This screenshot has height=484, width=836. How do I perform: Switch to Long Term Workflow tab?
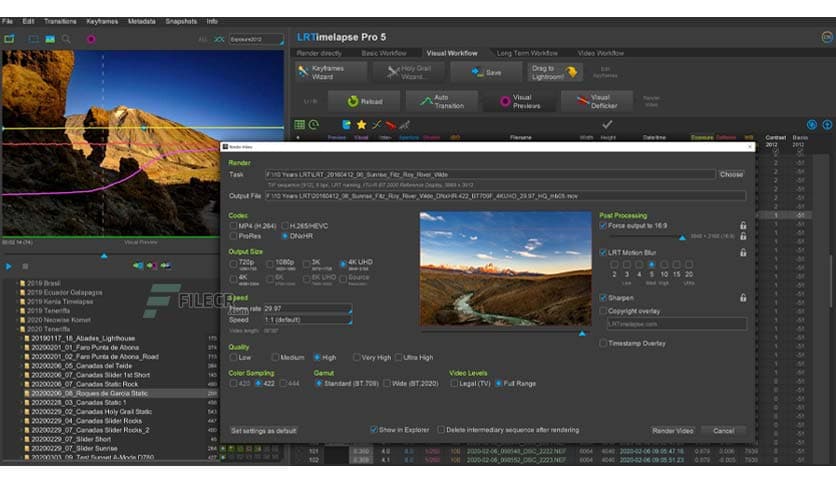click(x=527, y=53)
